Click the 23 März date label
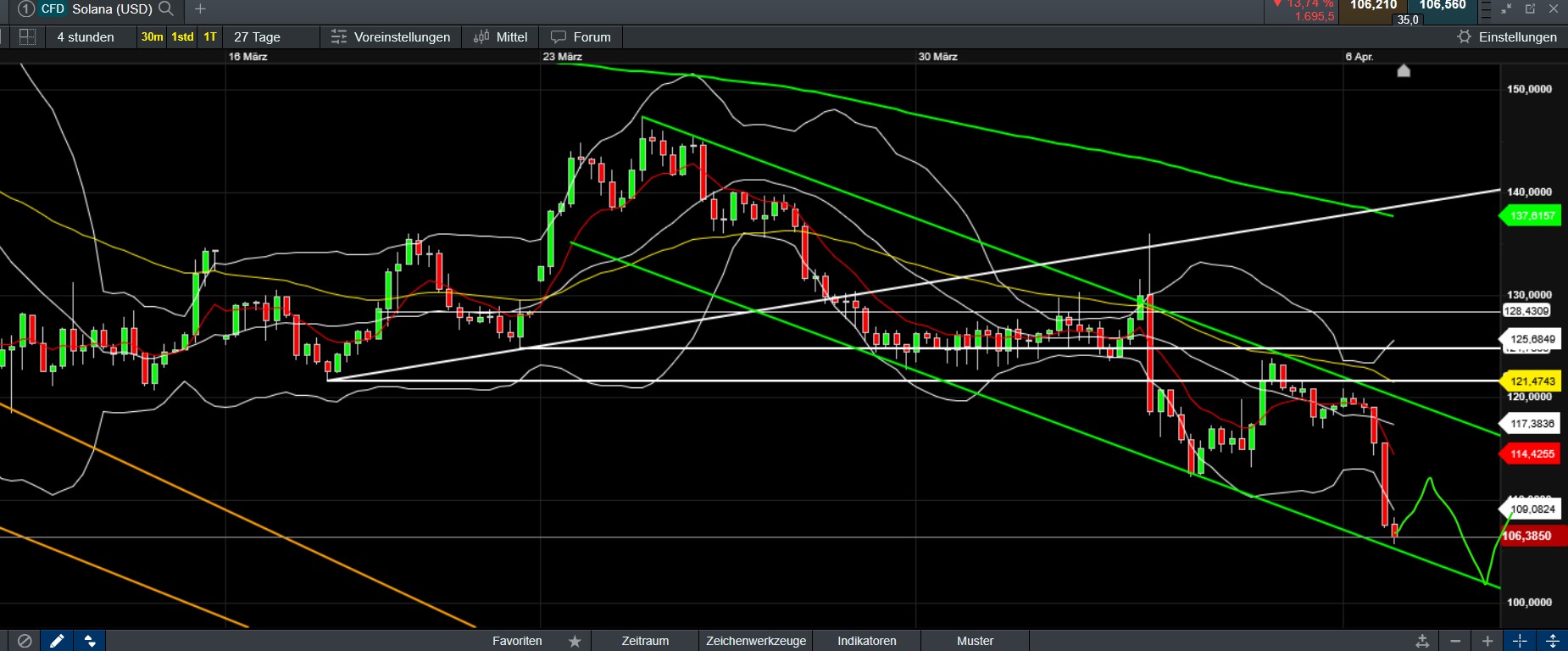The width and height of the screenshot is (1568, 651). (563, 57)
